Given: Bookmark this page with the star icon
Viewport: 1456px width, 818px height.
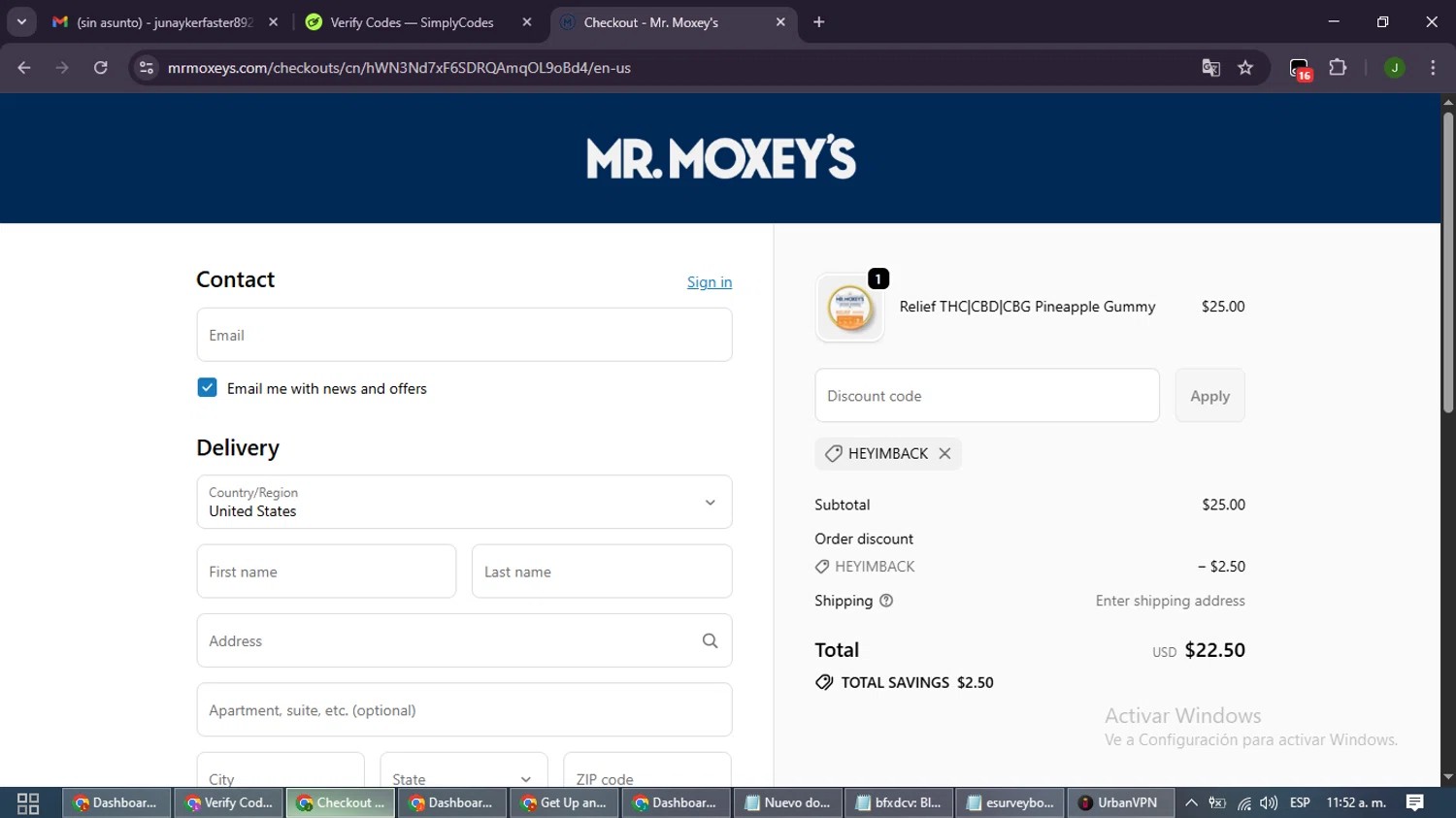Looking at the screenshot, I should [1245, 68].
